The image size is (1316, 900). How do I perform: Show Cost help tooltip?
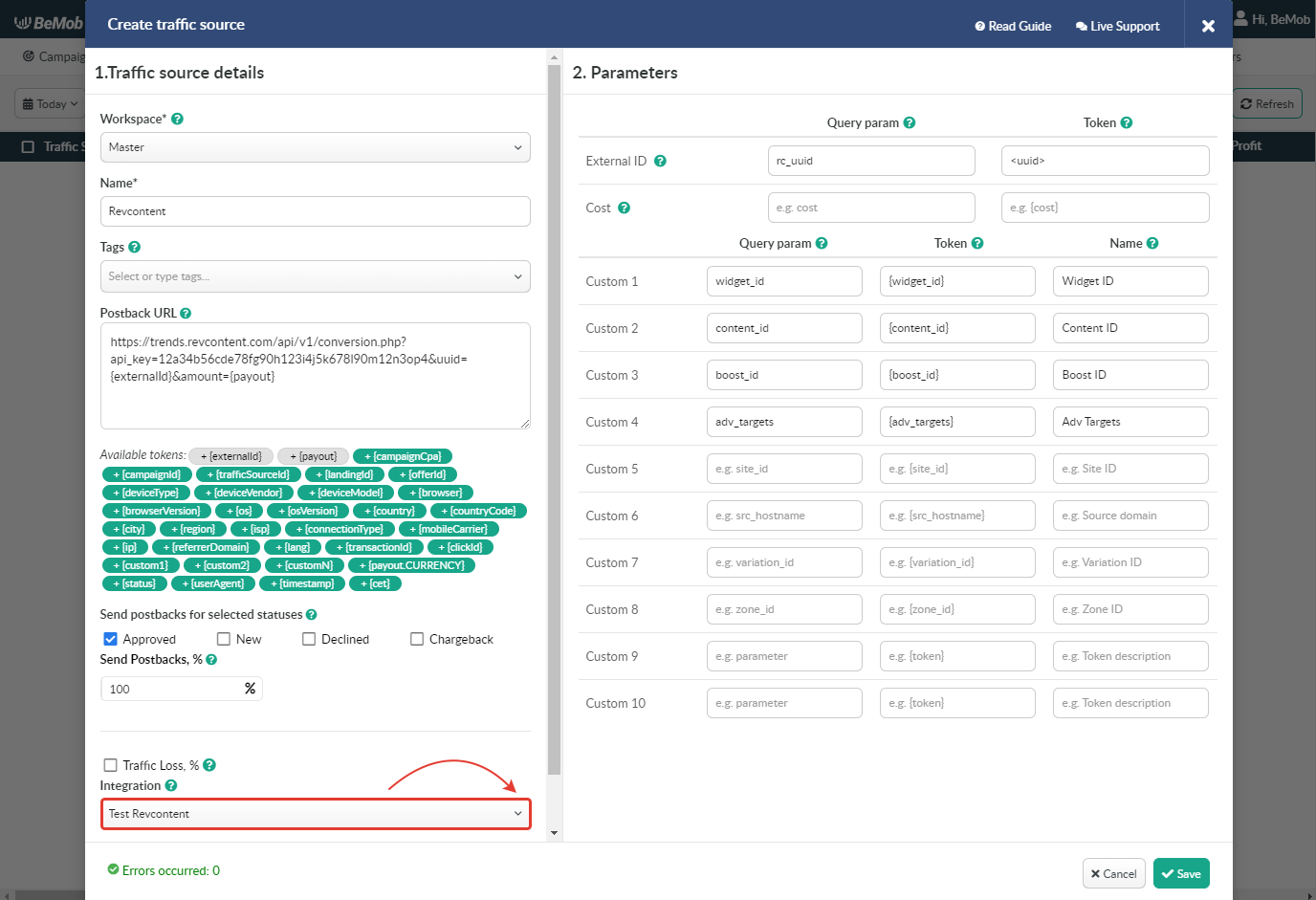tap(624, 208)
